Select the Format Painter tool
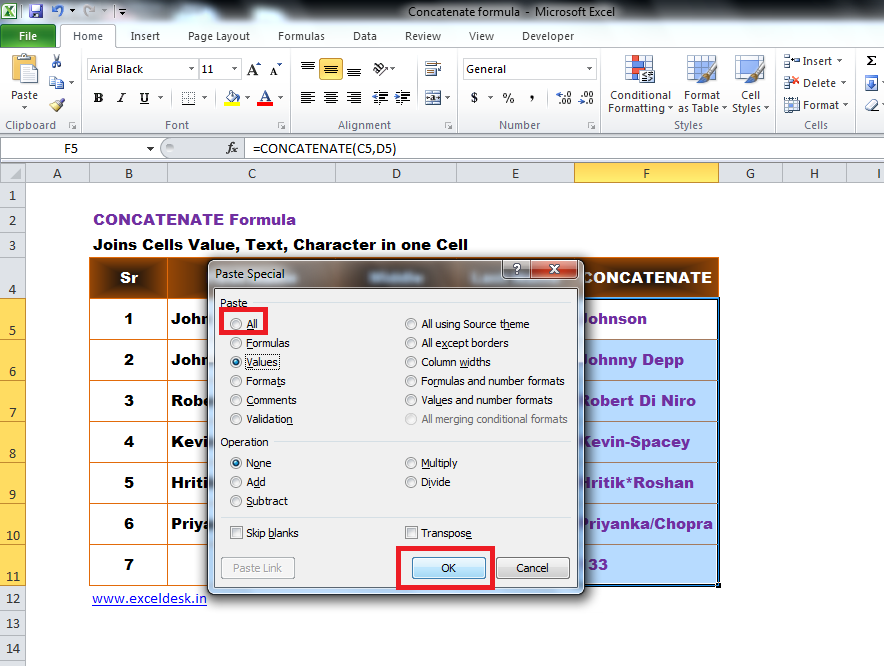 coord(57,103)
